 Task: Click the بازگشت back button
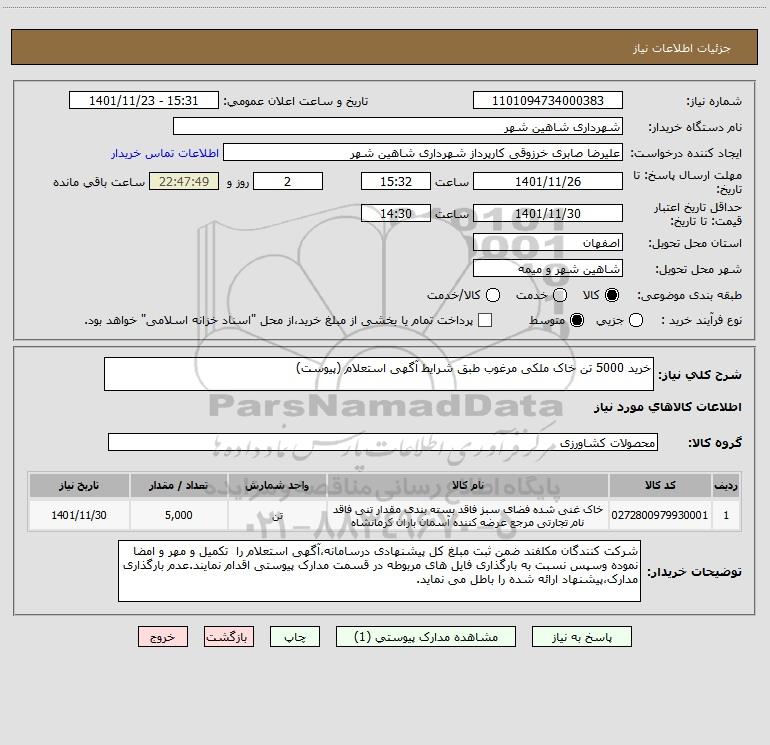(229, 637)
